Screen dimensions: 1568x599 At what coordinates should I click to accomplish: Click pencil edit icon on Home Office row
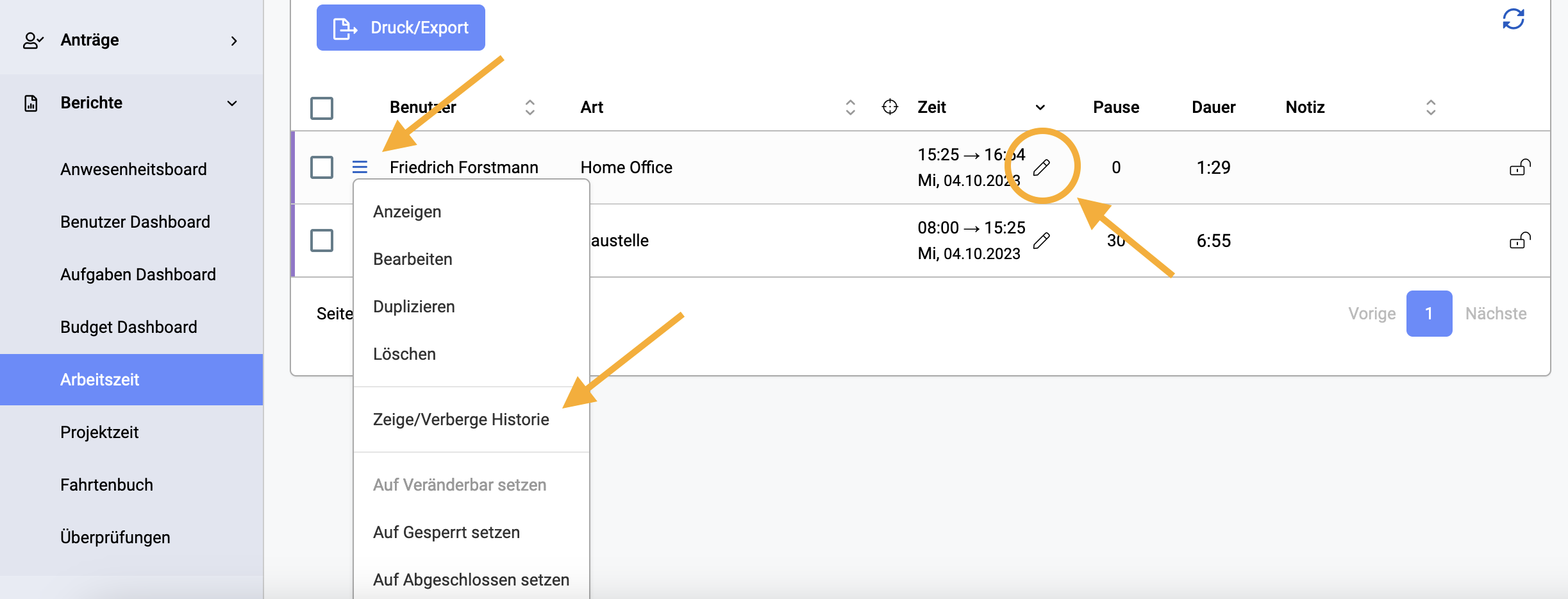coord(1042,167)
